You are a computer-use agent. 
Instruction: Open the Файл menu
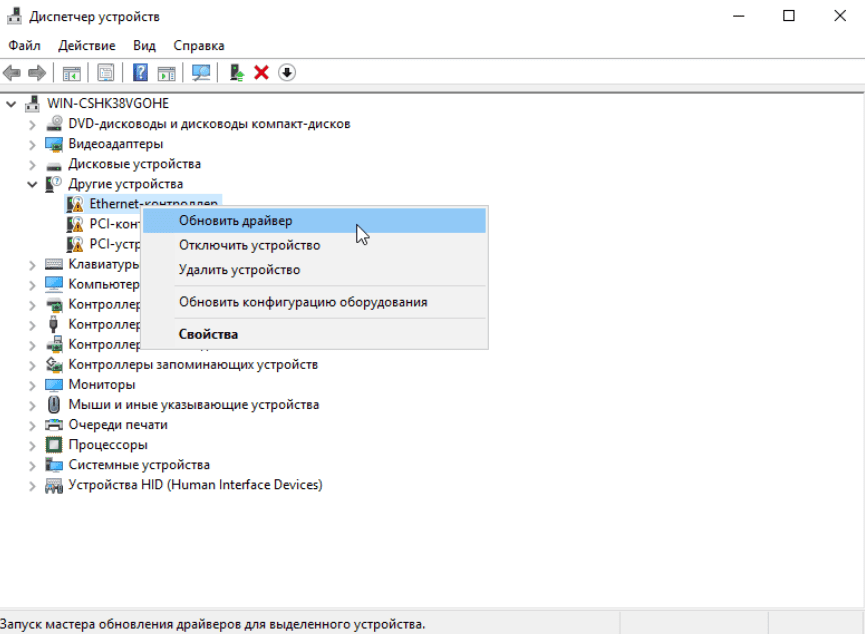point(24,45)
